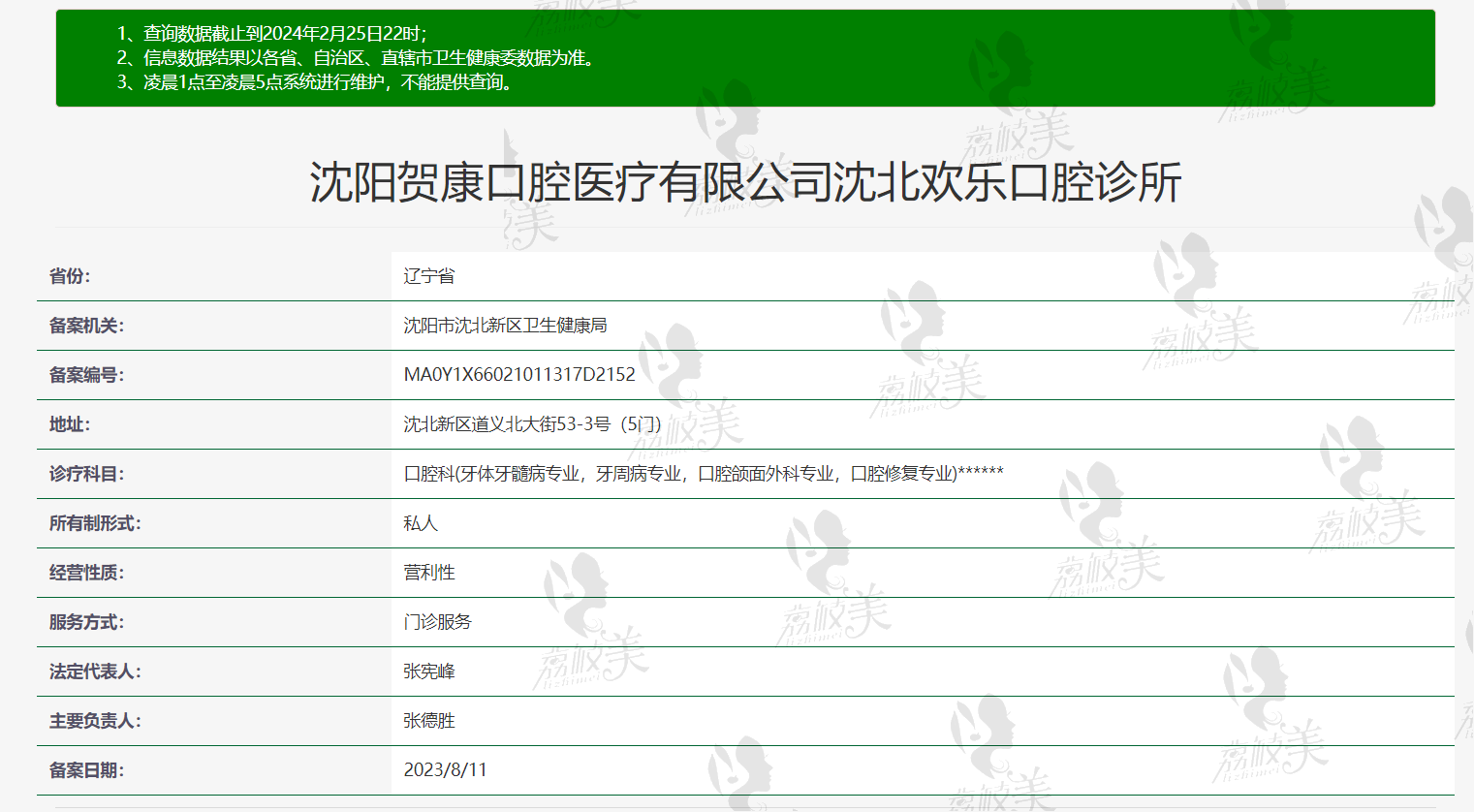Select the value 辽宁省
Viewport: 1474px width, 812px height.
click(429, 276)
